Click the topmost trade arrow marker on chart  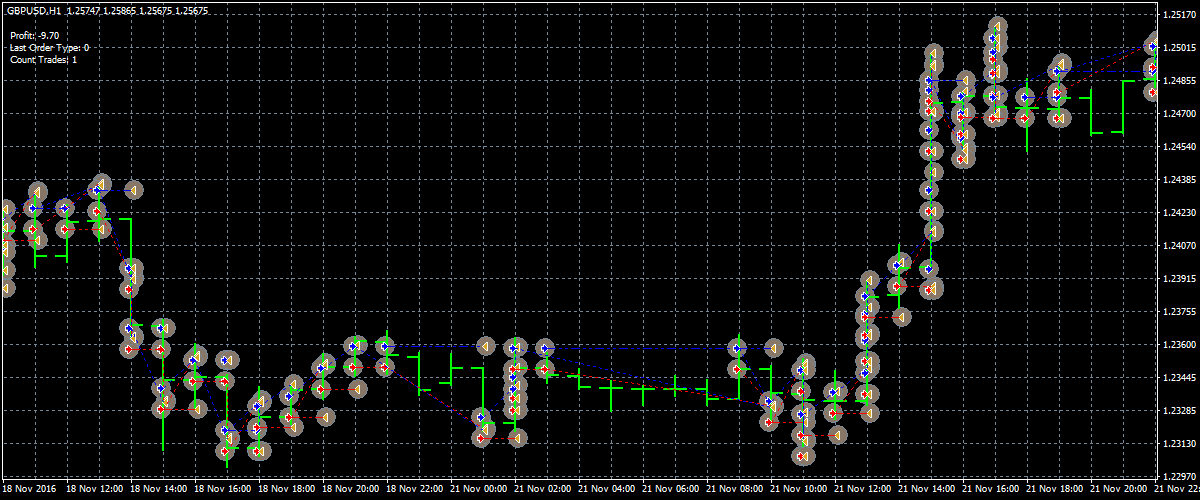pyautogui.click(x=997, y=26)
